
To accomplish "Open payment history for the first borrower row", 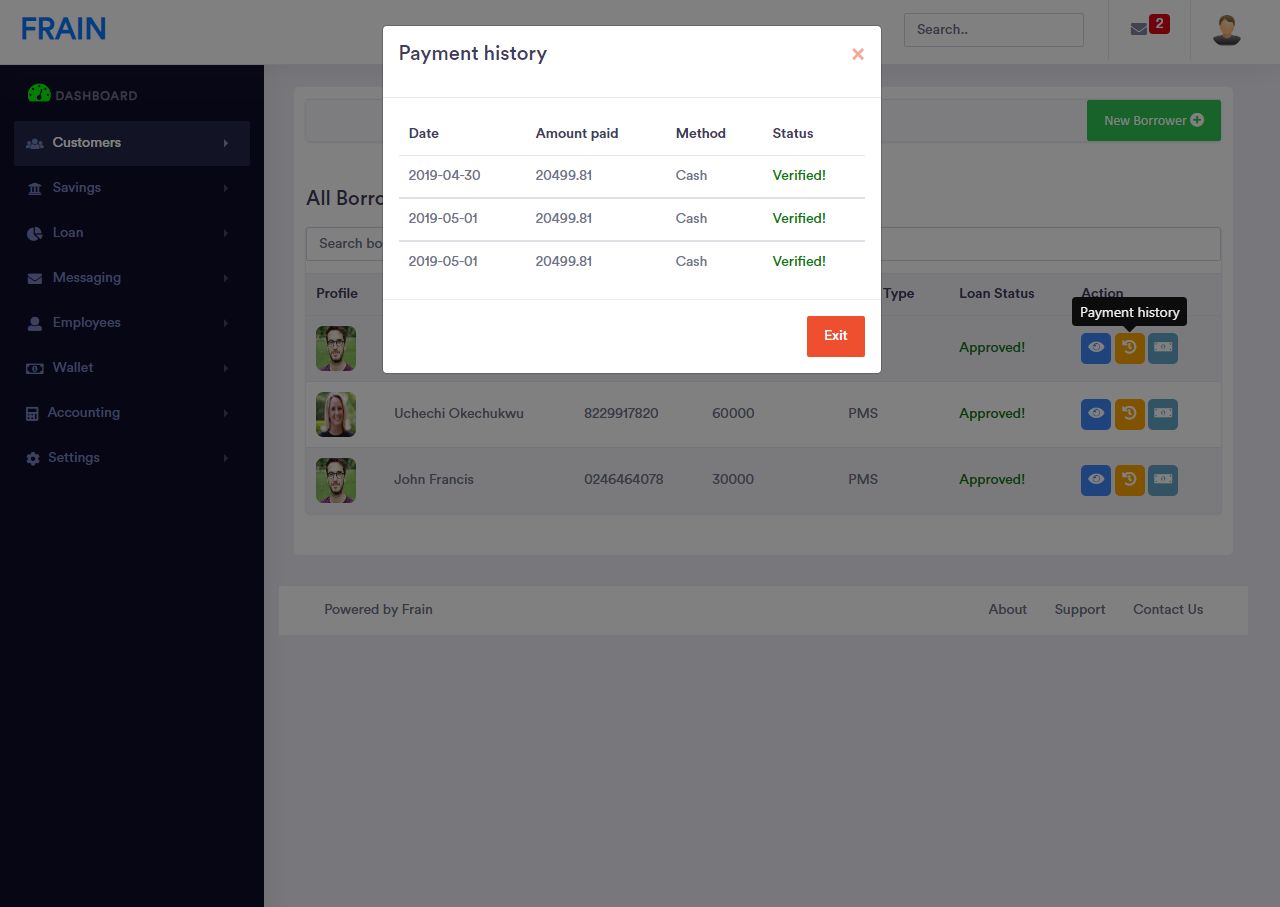I will [1129, 348].
